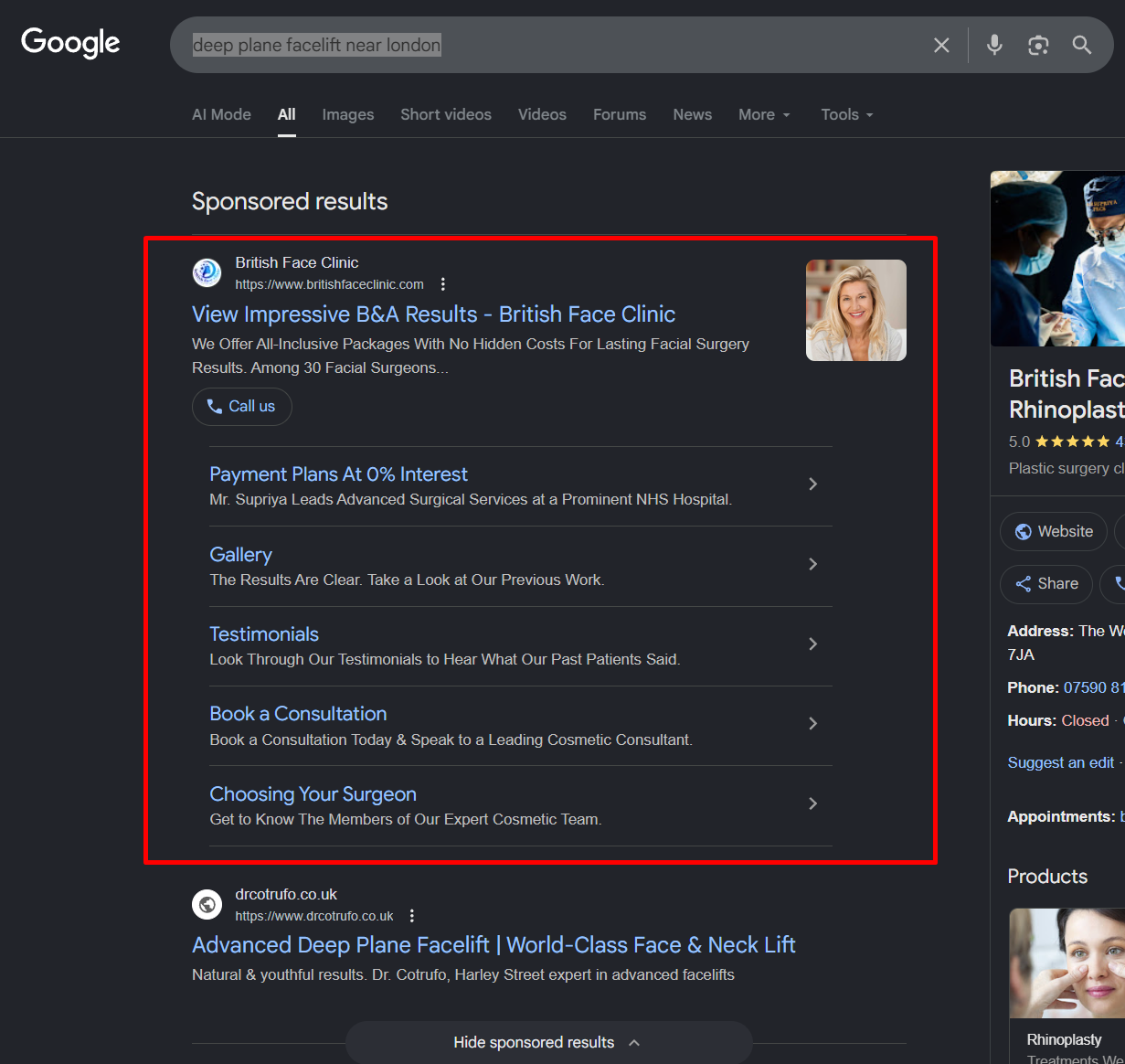Open the Tools dropdown

[846, 115]
